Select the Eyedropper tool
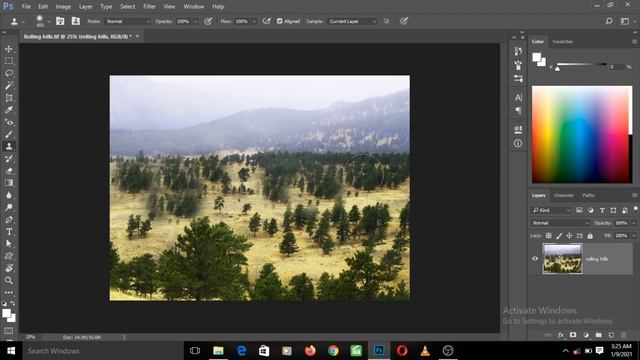 tap(9, 110)
